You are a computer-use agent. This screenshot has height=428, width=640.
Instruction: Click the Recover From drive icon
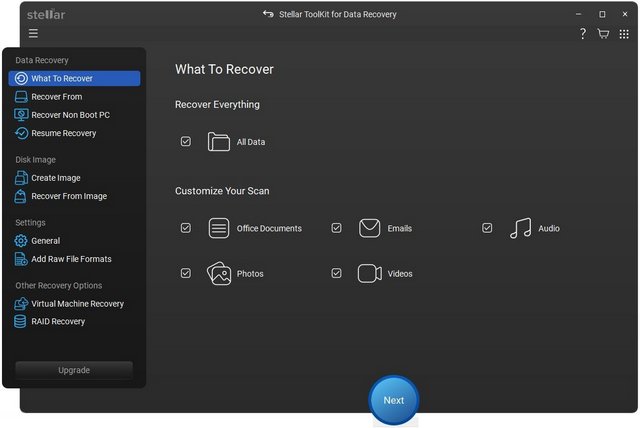pos(21,97)
